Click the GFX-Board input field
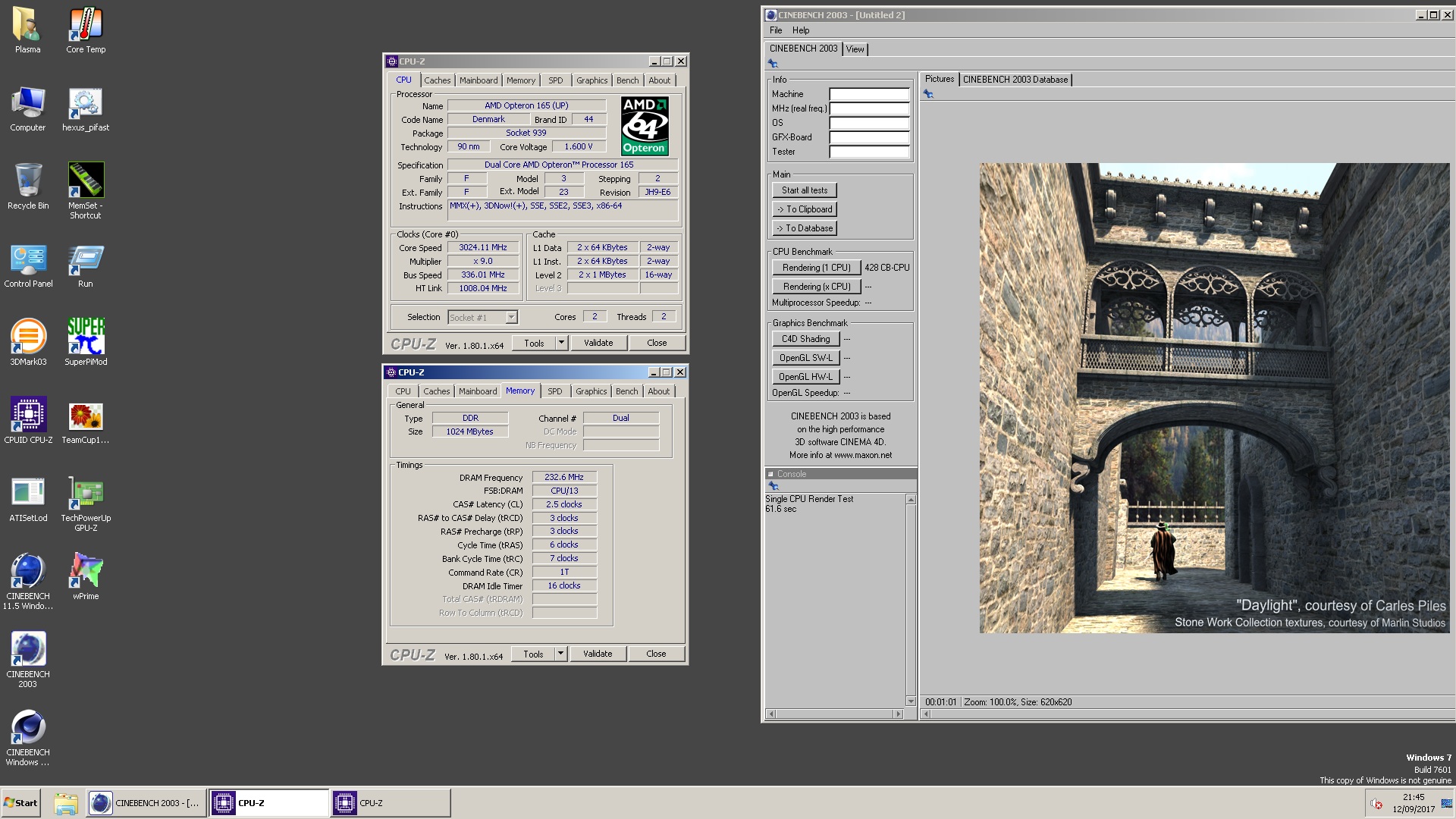 (869, 137)
